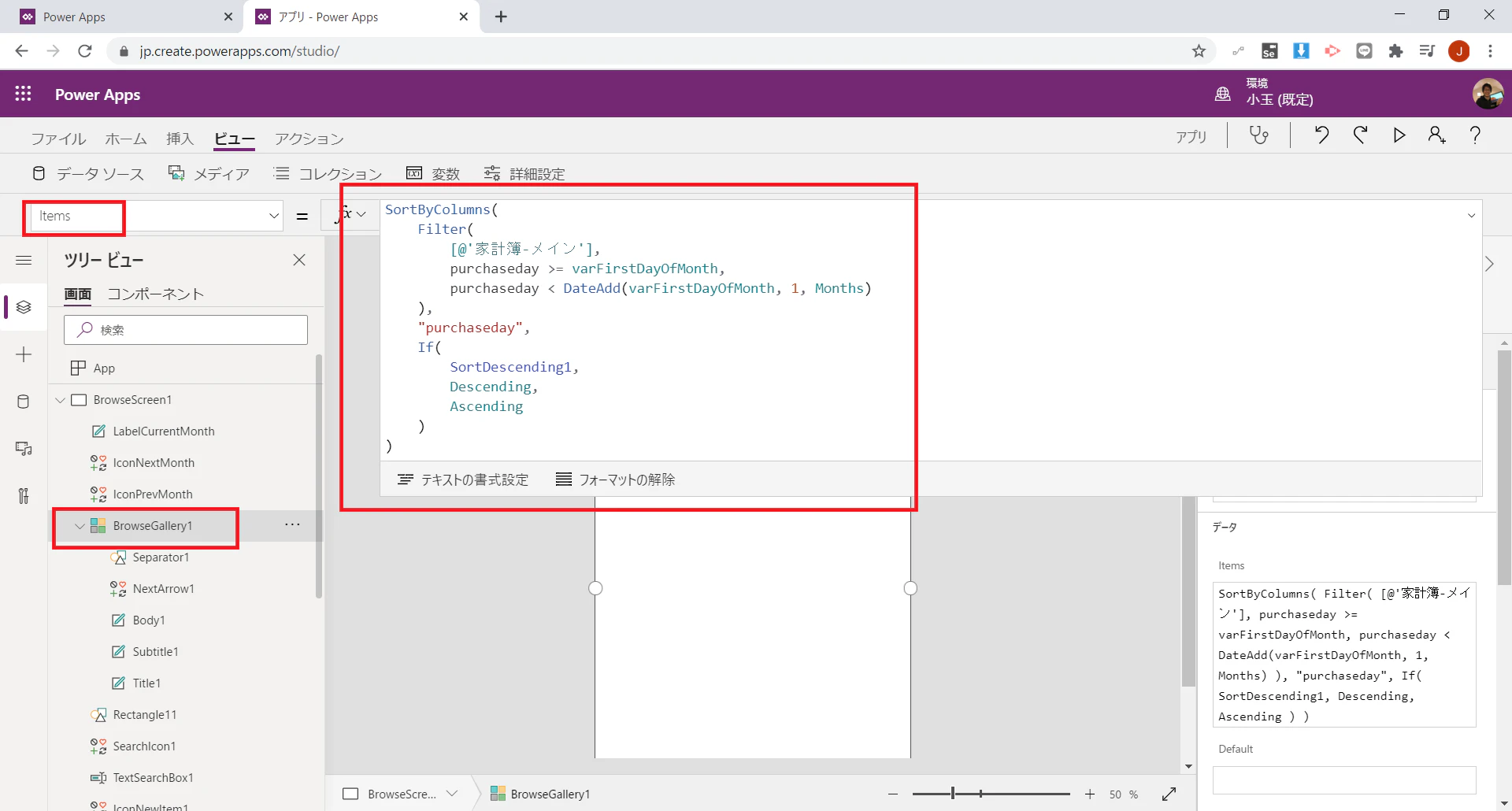Click the tree view search box

[186, 330]
